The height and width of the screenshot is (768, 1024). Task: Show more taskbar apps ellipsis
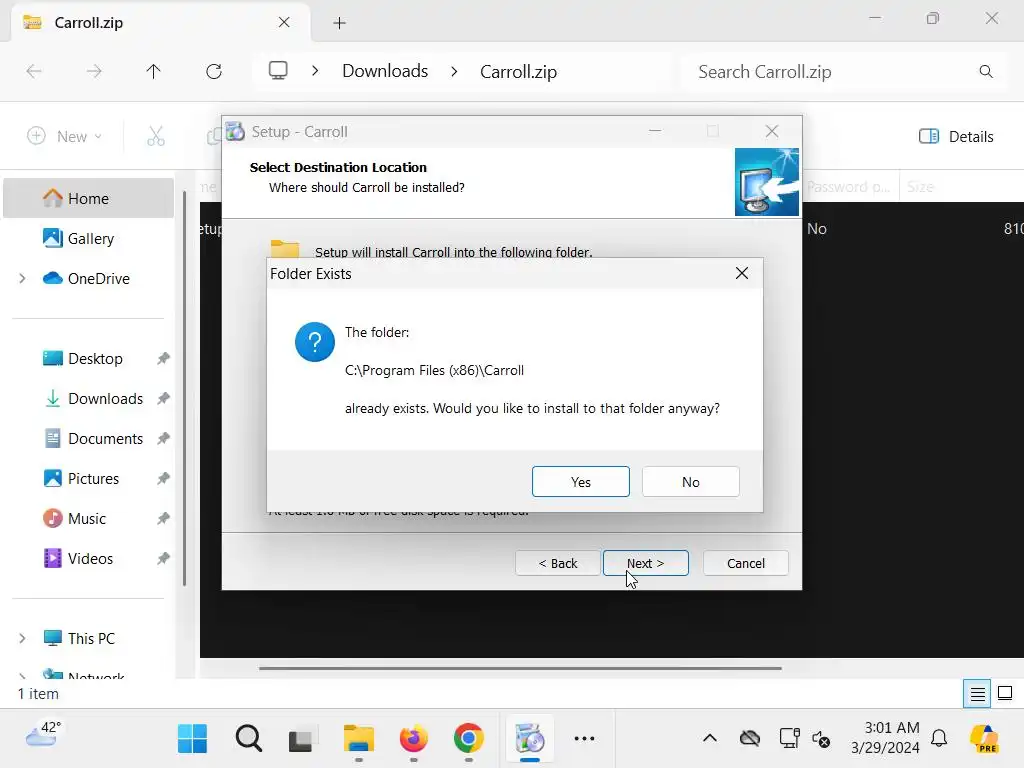[x=584, y=739]
